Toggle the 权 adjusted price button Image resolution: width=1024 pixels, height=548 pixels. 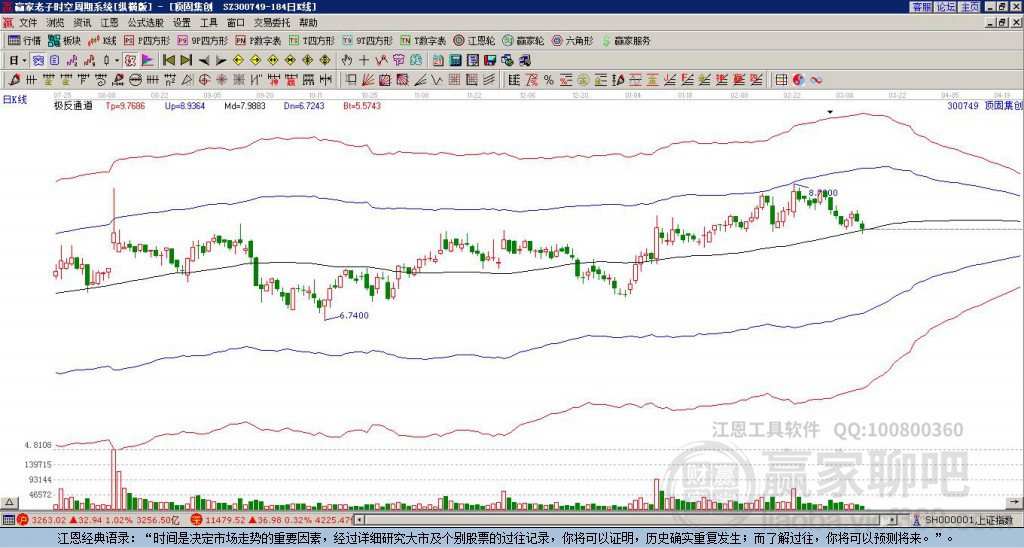coord(130,61)
